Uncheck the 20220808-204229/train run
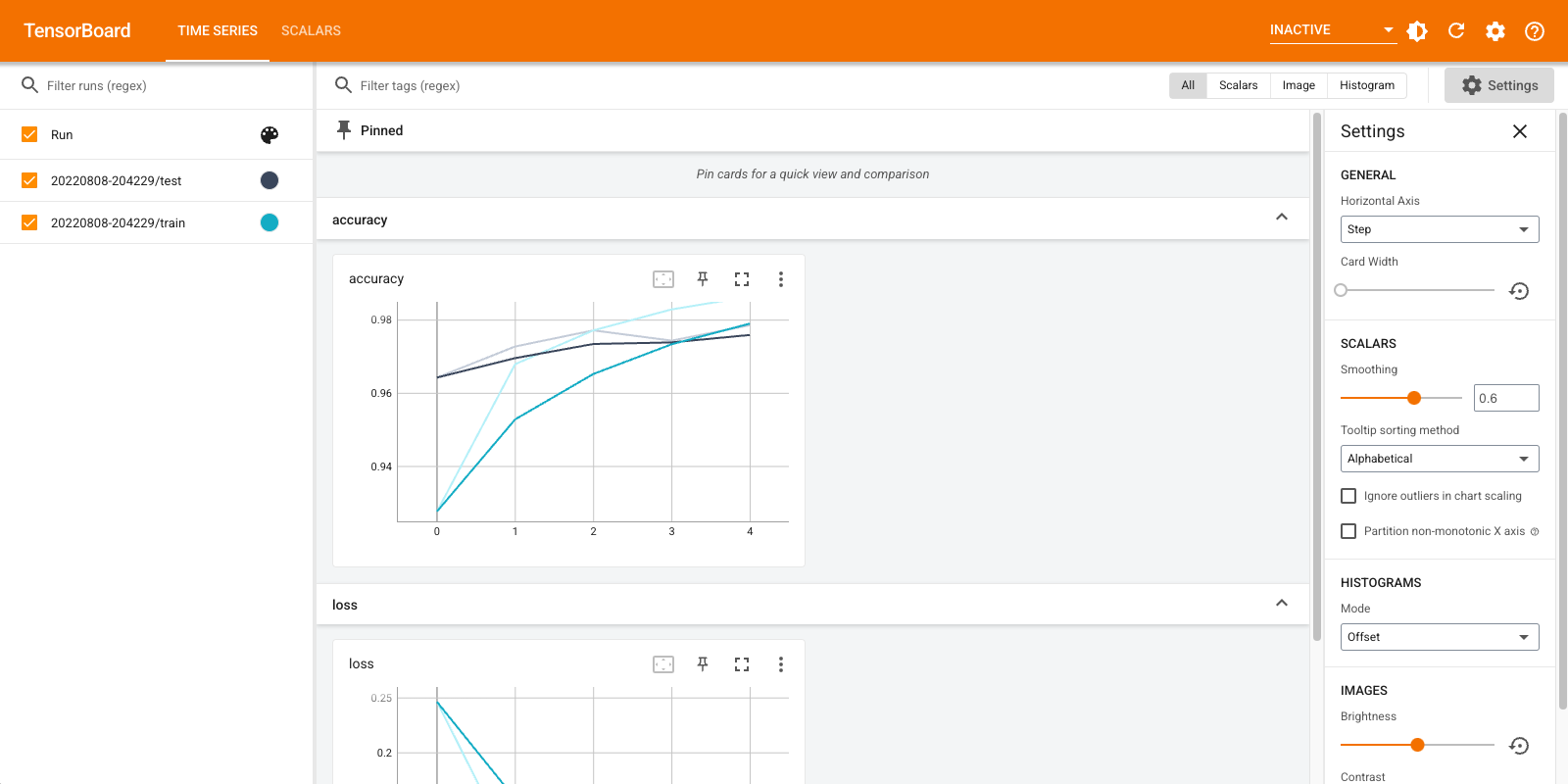 (x=29, y=222)
